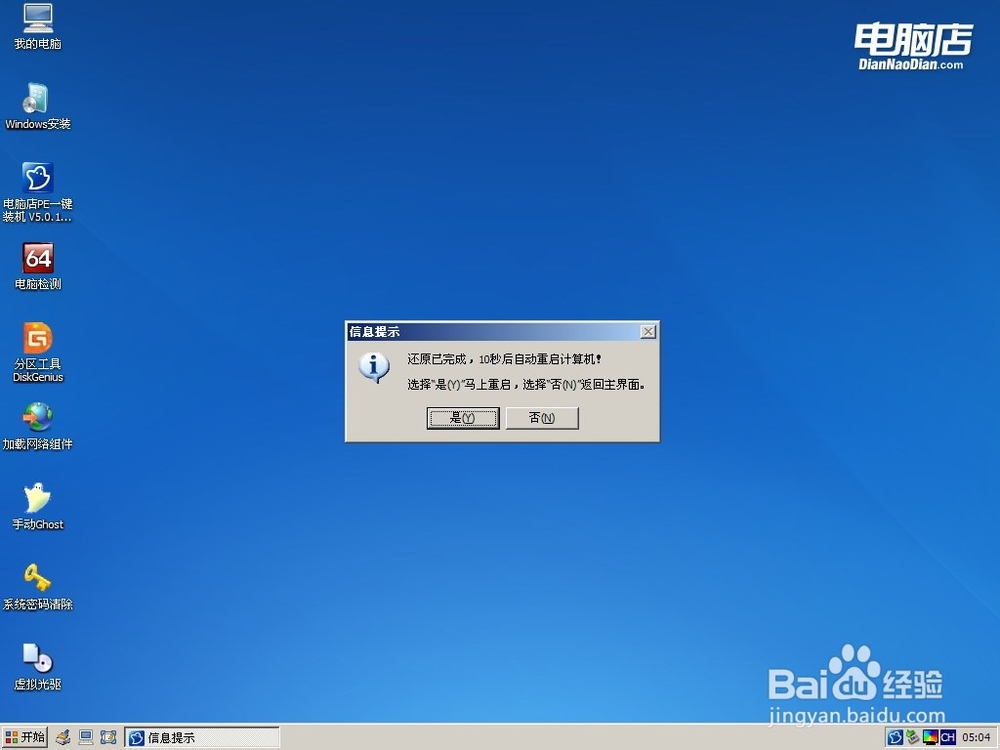
Task: Click the drive tool quick launch icon
Action: click(x=63, y=737)
